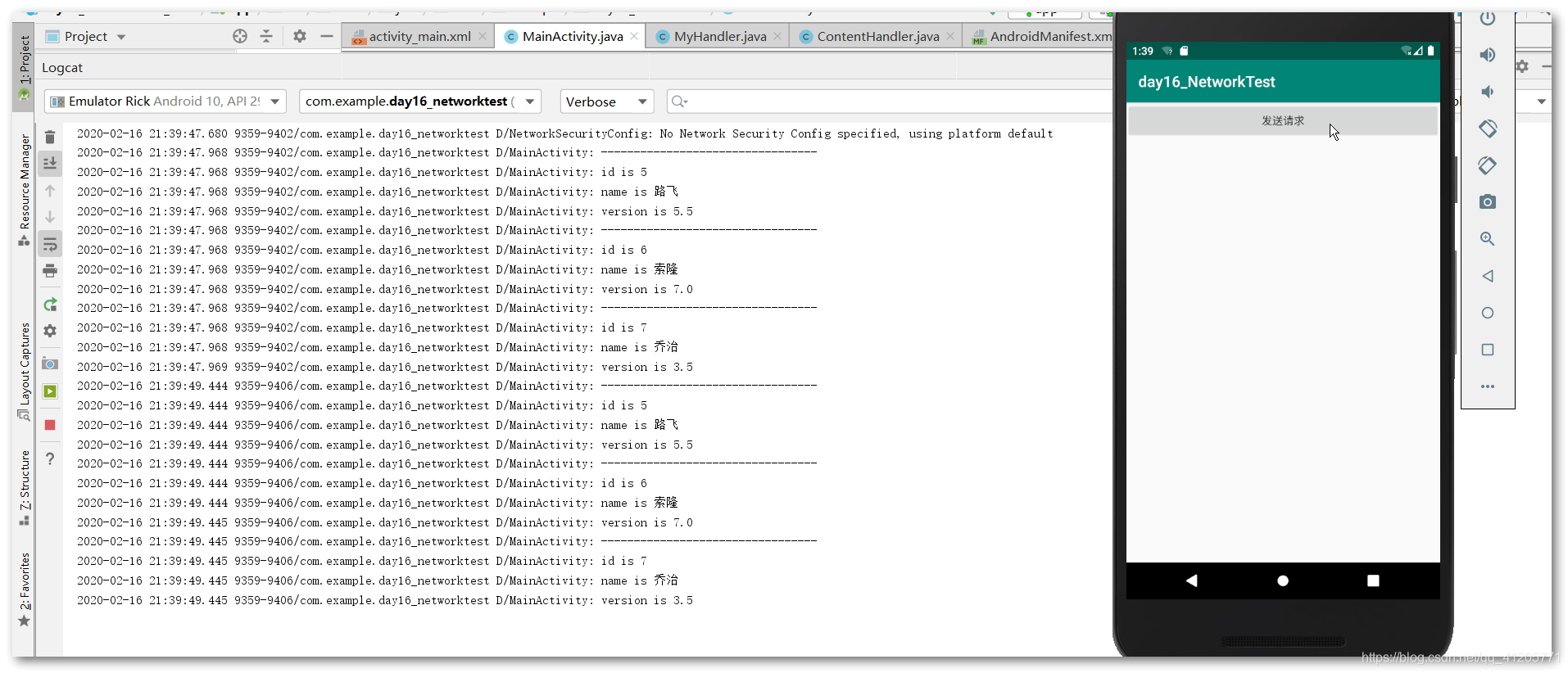Viewport: 1568px width, 673px height.
Task: Click emulator volume down button
Action: tap(1488, 92)
